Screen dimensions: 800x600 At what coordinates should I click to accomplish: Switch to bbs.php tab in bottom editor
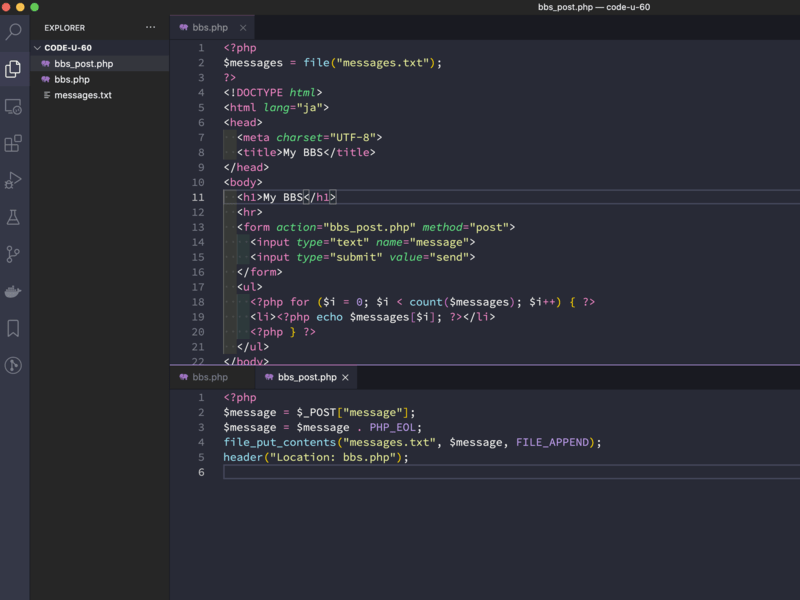pos(209,377)
